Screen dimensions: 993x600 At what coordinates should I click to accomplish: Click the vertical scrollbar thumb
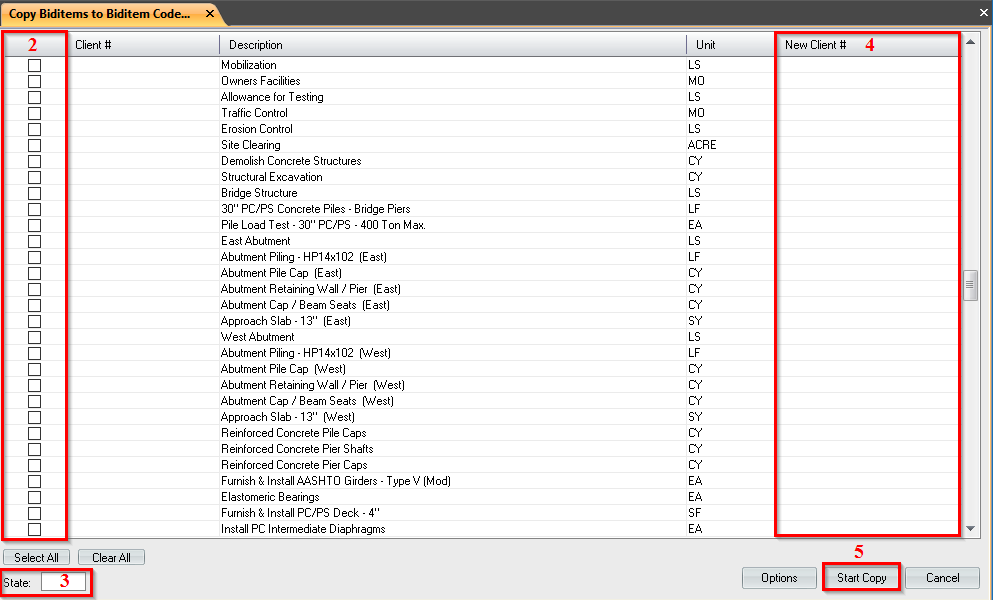[970, 285]
